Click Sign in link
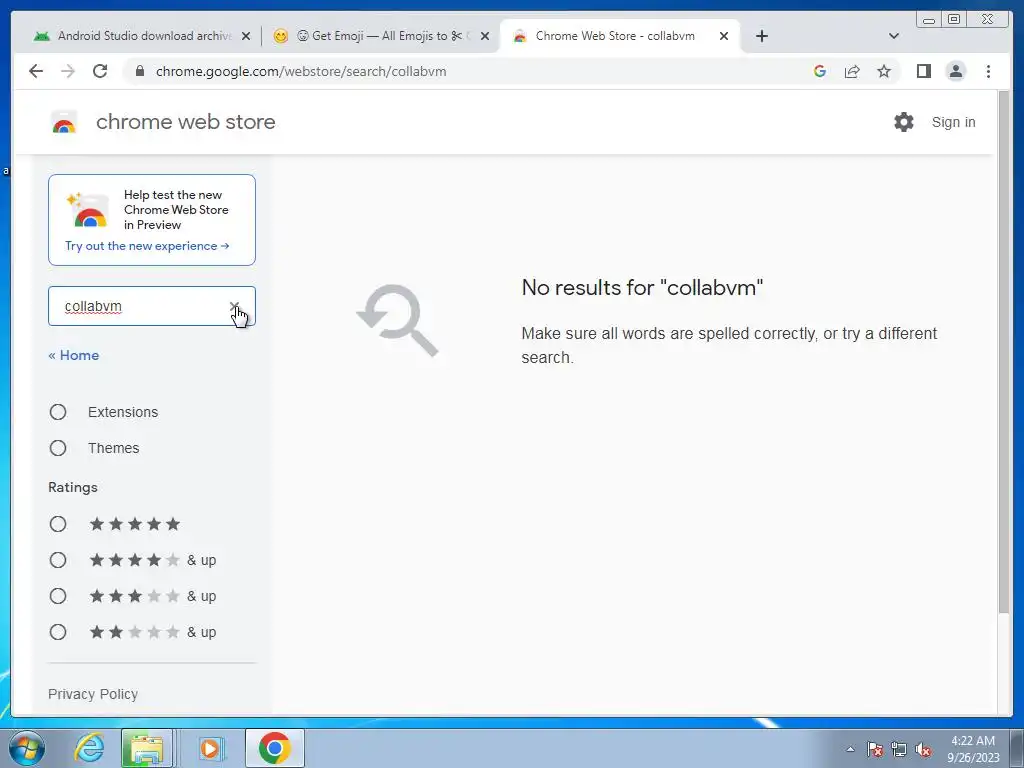 pos(953,122)
